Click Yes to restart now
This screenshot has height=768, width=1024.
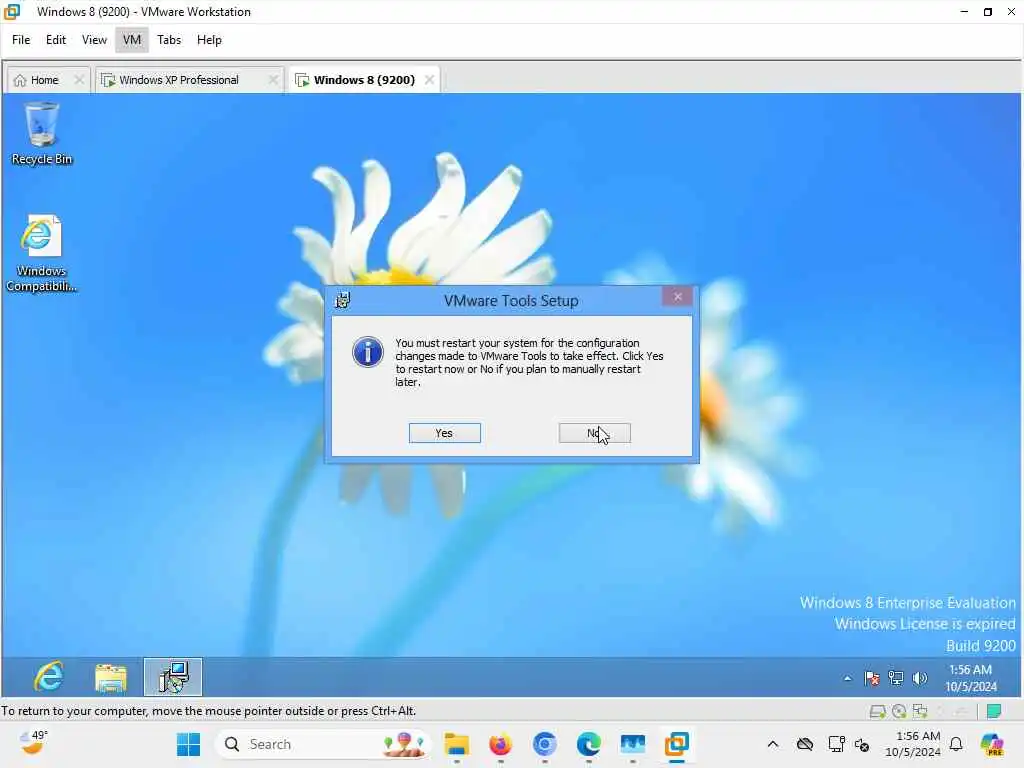(444, 433)
